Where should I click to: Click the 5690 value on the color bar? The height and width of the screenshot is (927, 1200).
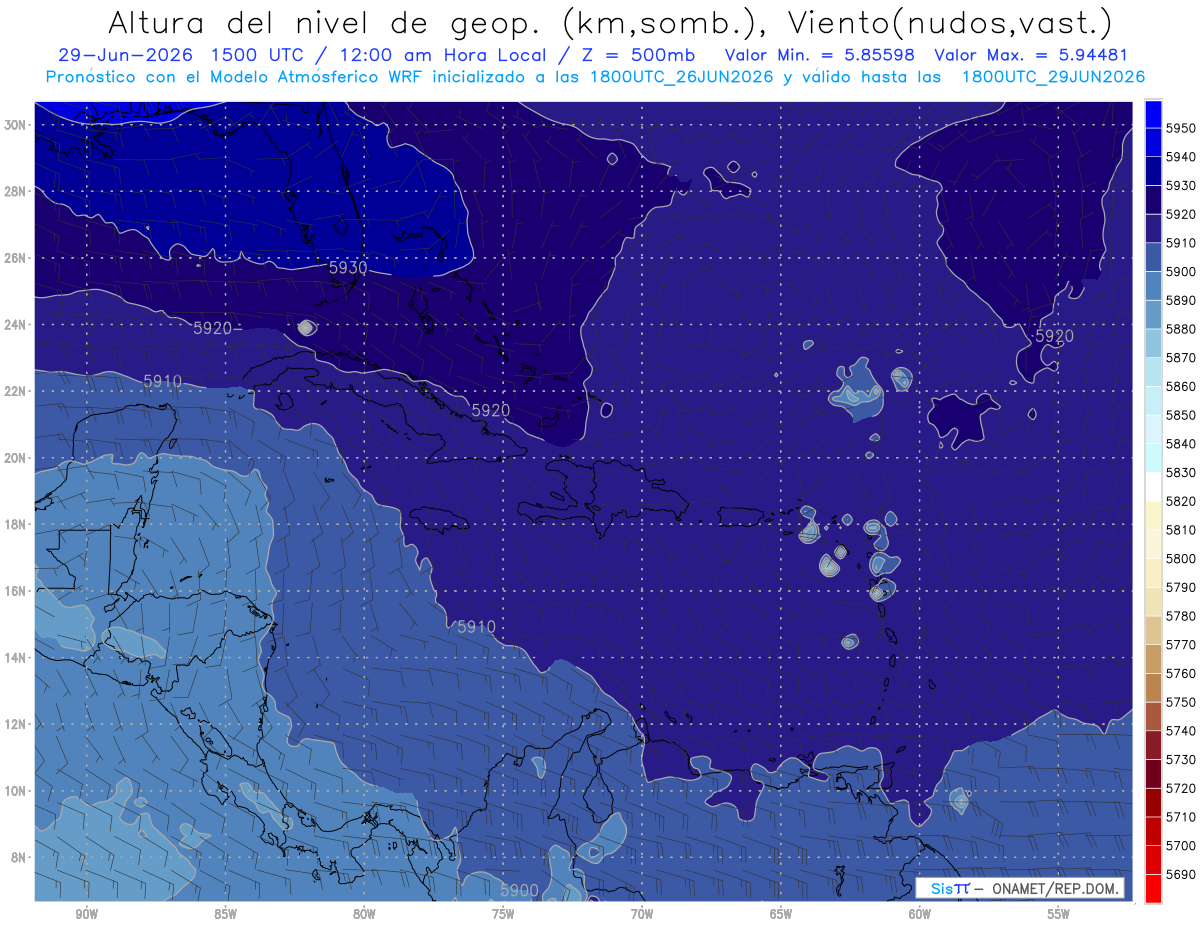click(x=1181, y=874)
